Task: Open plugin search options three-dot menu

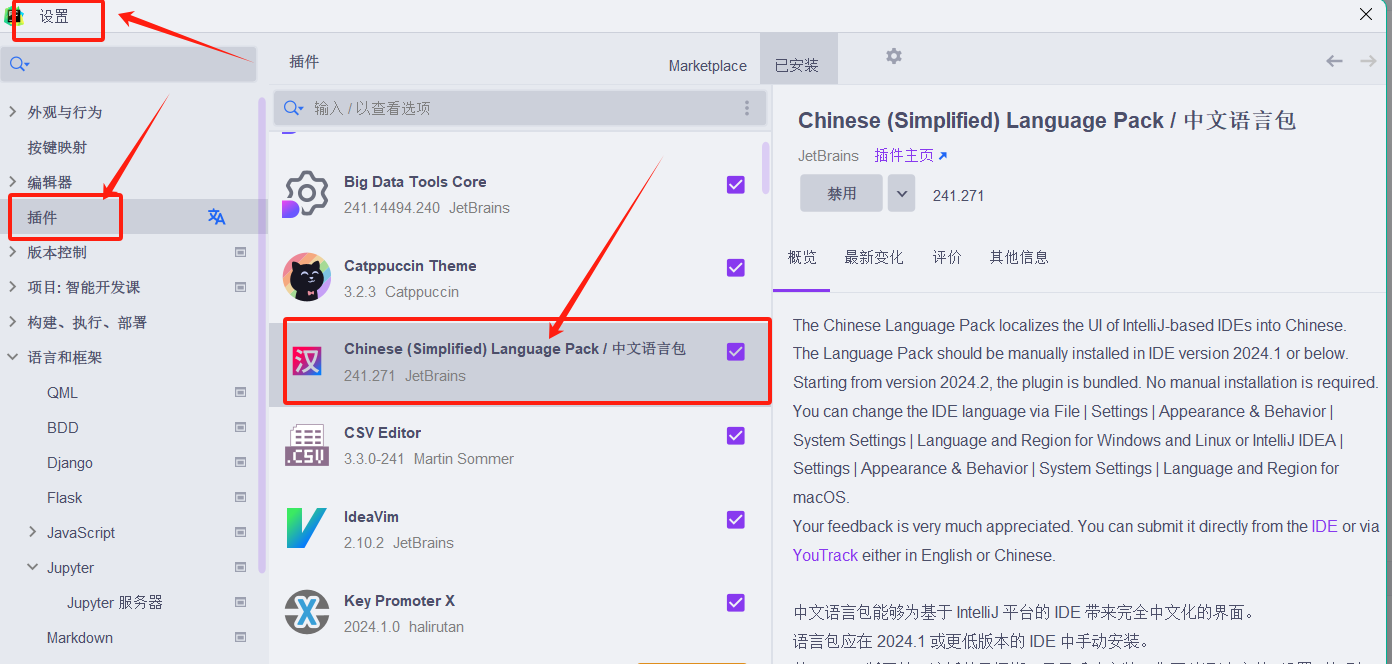Action: click(746, 108)
